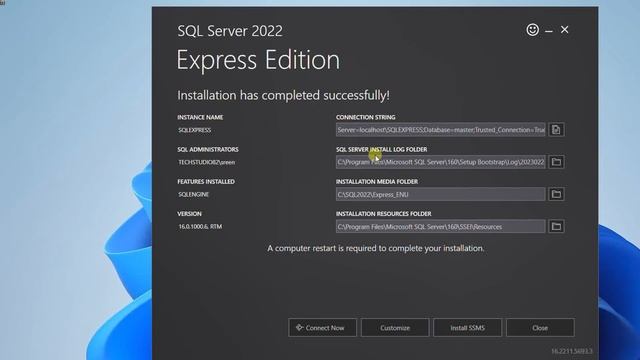
Task: Click the FEATURES INSTALLED label
Action: [x=206, y=182]
